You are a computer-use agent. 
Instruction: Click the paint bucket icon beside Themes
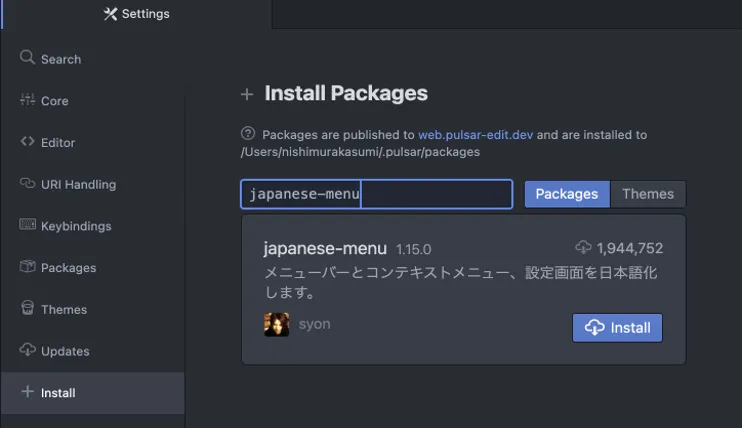click(x=27, y=308)
